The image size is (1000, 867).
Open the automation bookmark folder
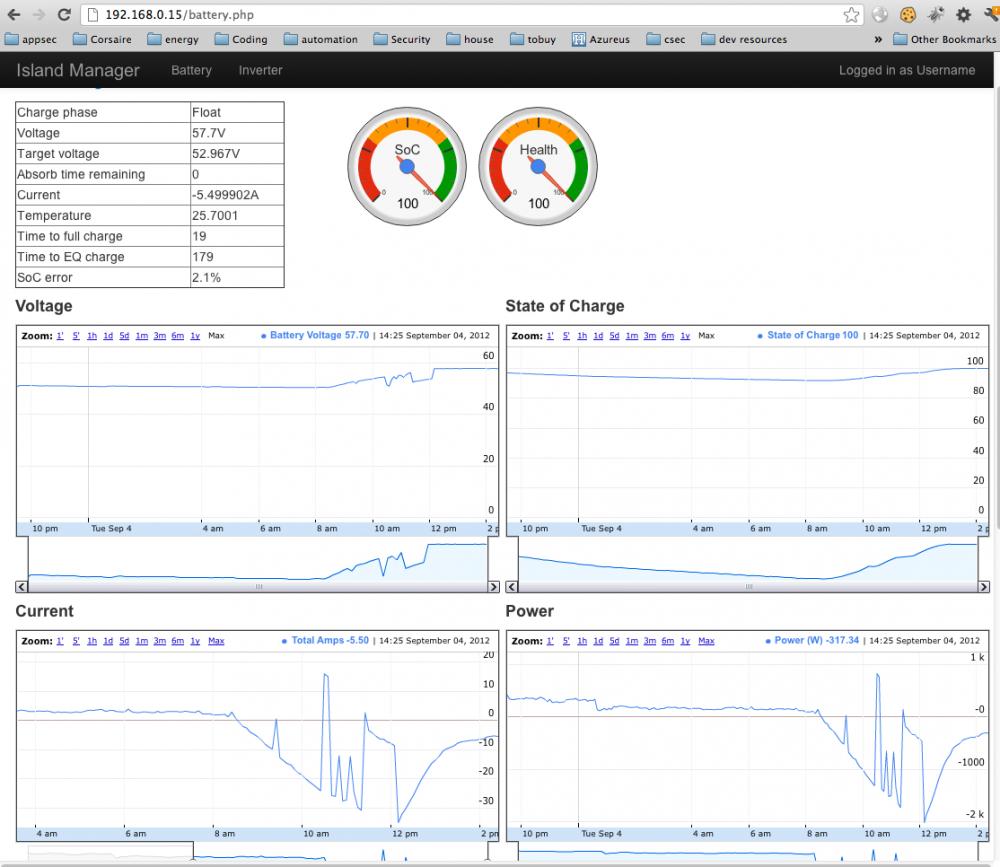pos(321,39)
